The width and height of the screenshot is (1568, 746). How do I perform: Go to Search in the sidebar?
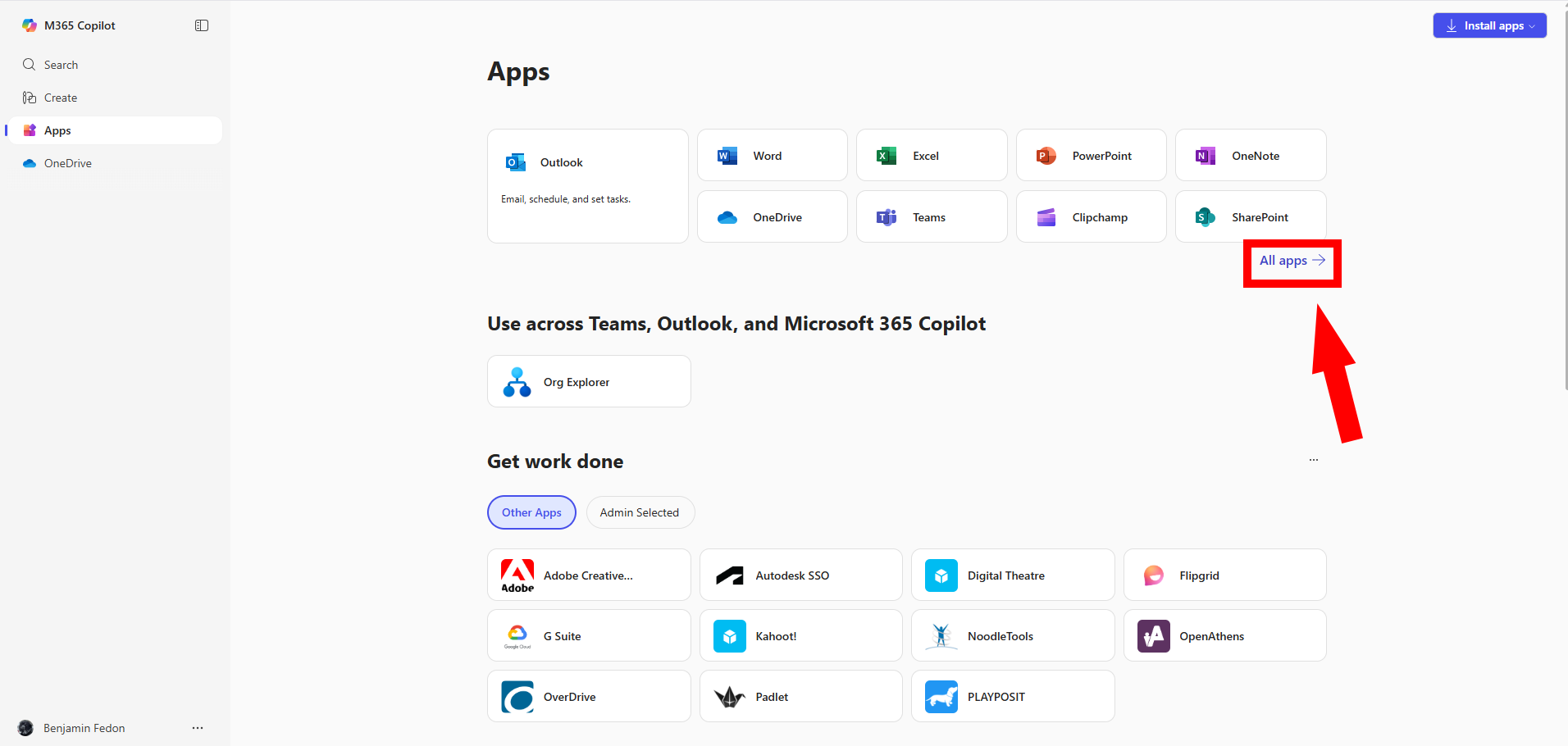(115, 65)
